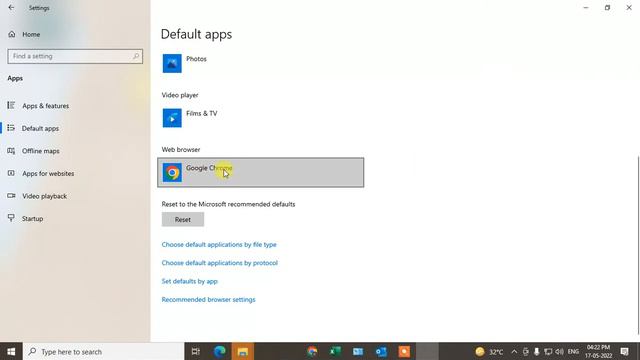Click the Apps for websites icon
The width and height of the screenshot is (640, 360).
point(11,173)
